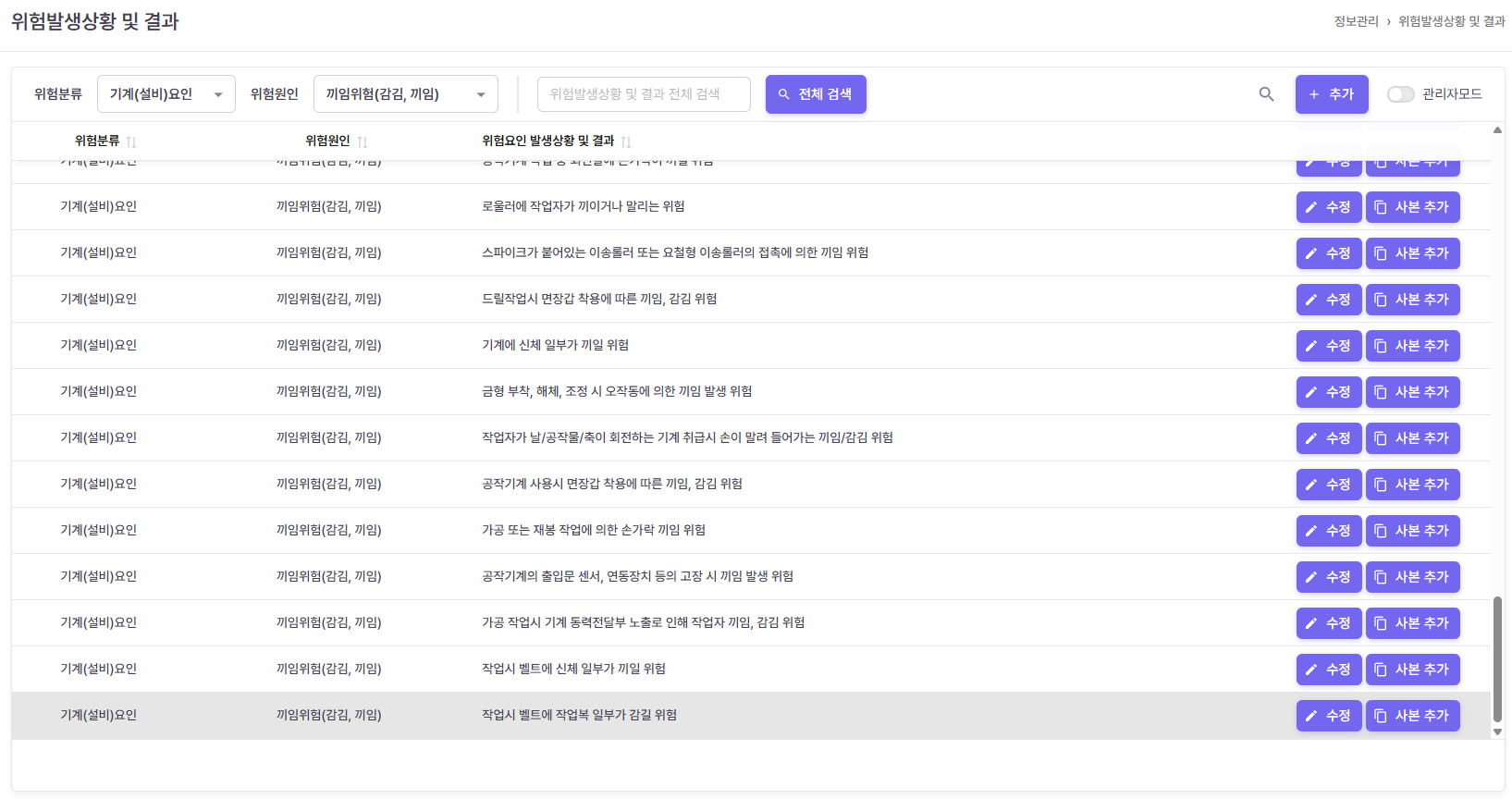Edit the 가공 또는 재봉 작업 row

pyautogui.click(x=1328, y=531)
